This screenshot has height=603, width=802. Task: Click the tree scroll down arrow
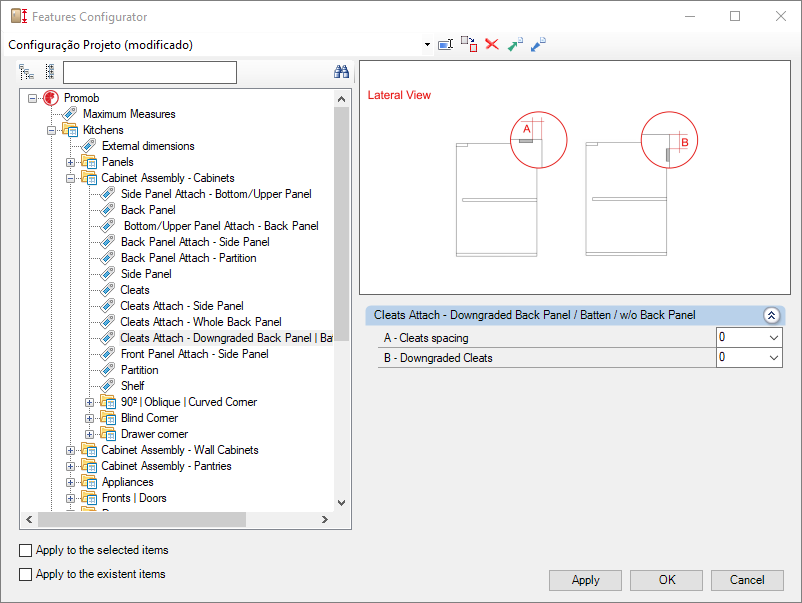(x=341, y=503)
